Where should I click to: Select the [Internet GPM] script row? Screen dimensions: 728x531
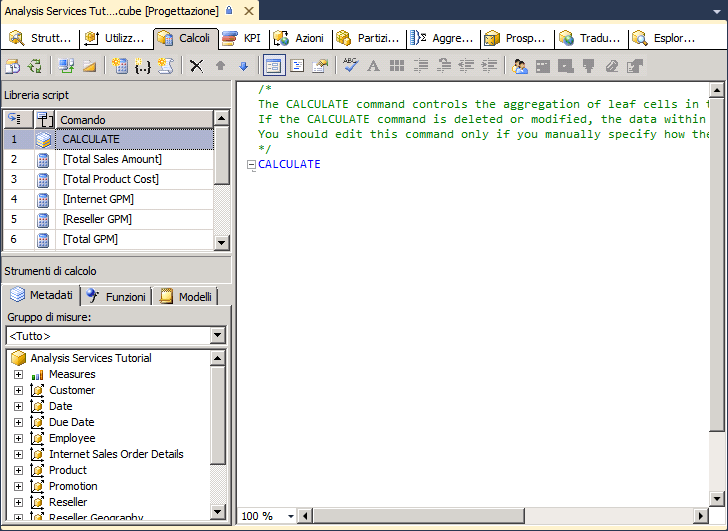click(x=97, y=200)
